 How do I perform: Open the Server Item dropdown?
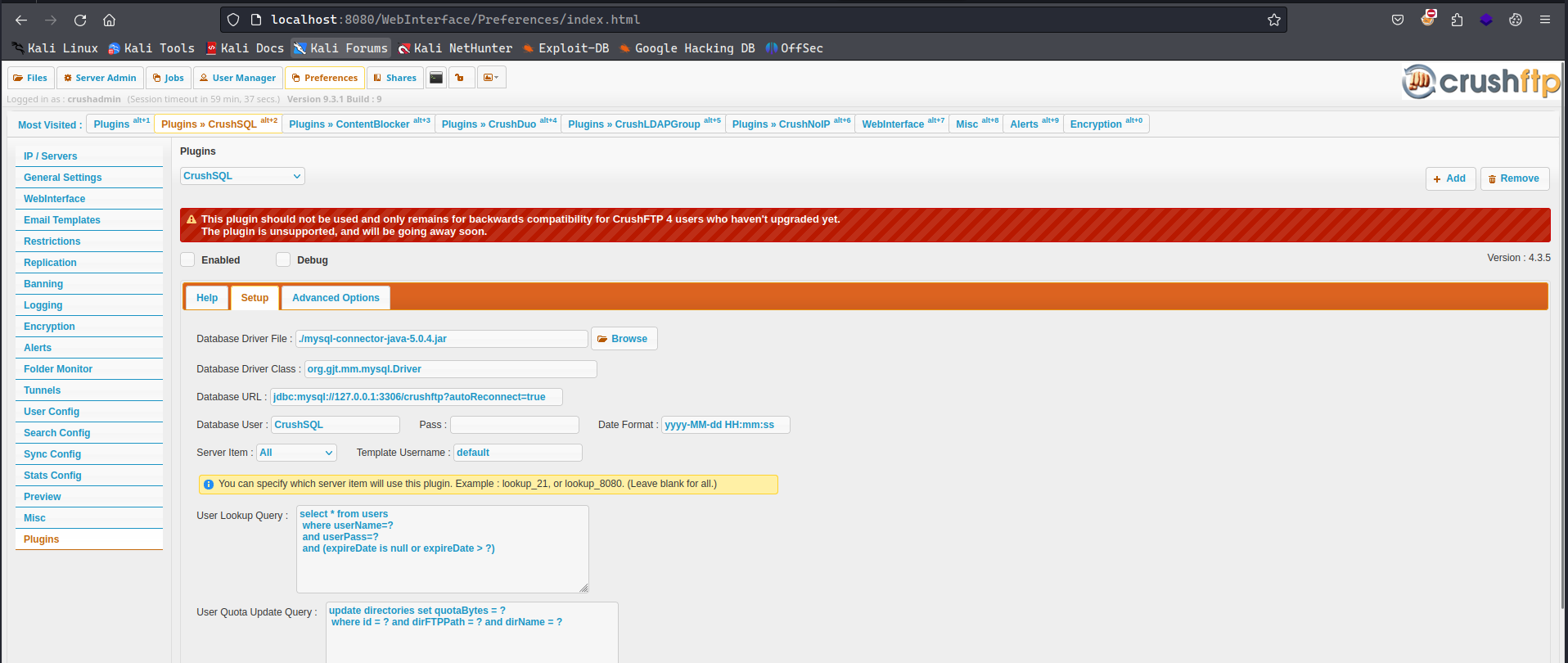pyautogui.click(x=296, y=453)
